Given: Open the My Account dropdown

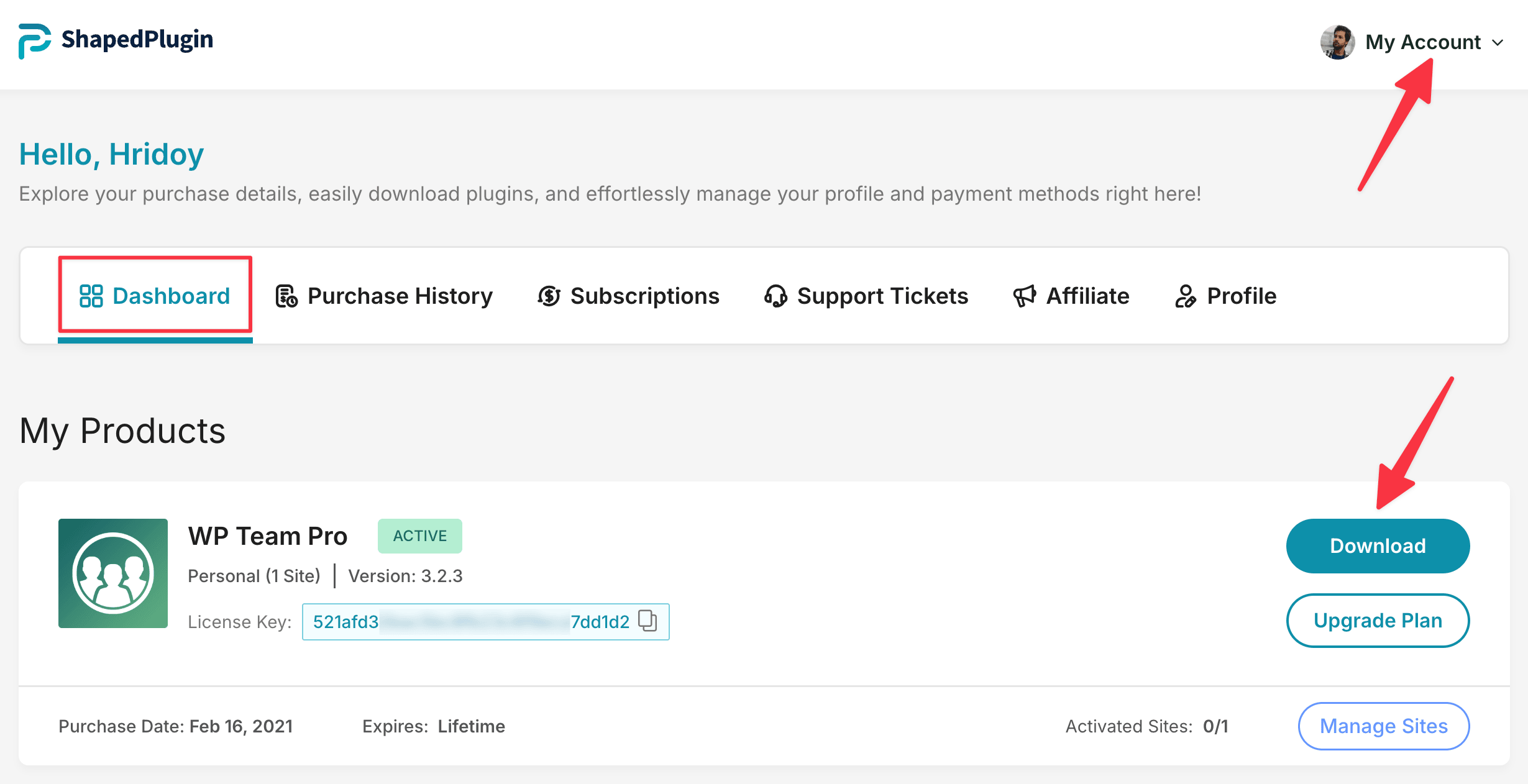Looking at the screenshot, I should point(1423,42).
